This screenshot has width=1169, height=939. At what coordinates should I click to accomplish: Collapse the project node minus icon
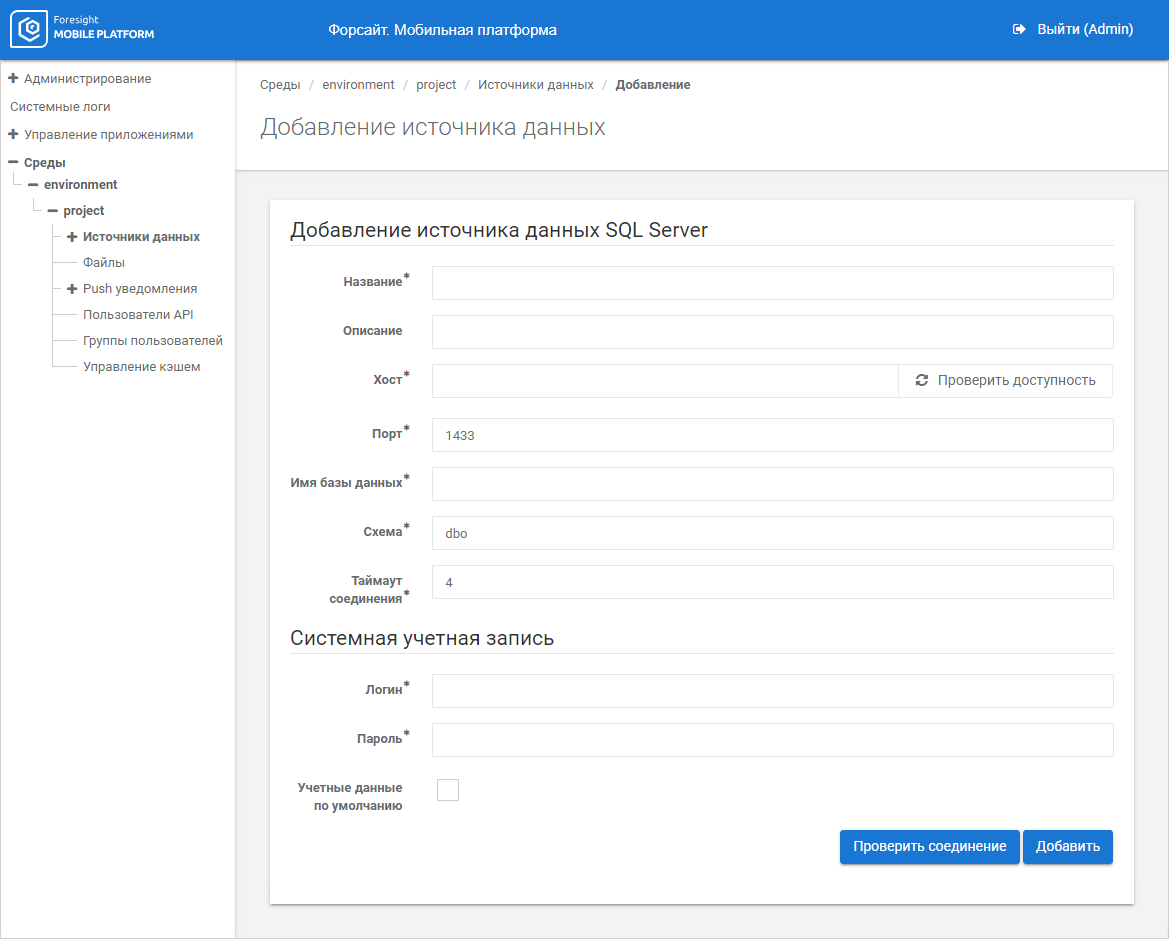[x=52, y=210]
